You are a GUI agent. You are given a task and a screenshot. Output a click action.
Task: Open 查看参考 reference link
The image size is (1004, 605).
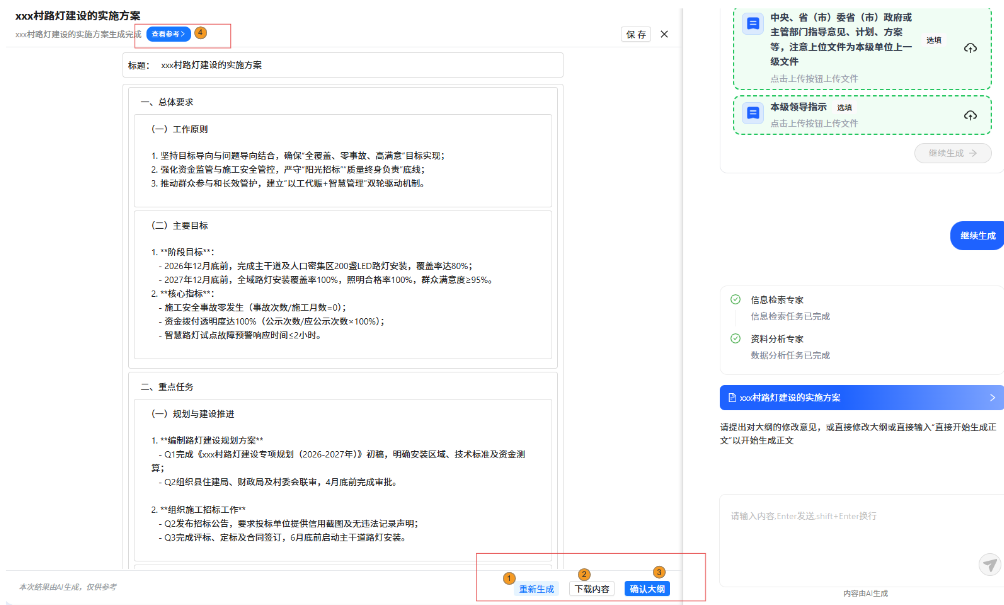167,34
